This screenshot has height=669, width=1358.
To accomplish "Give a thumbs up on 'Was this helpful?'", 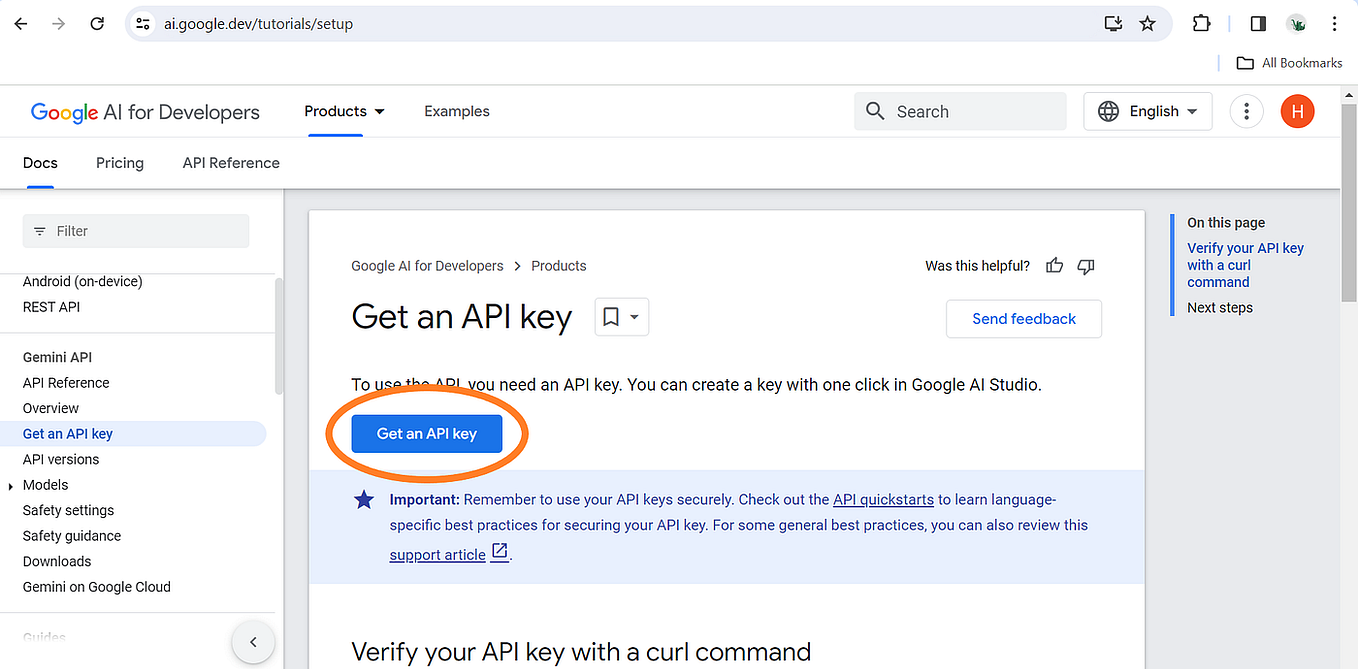I will [x=1054, y=265].
